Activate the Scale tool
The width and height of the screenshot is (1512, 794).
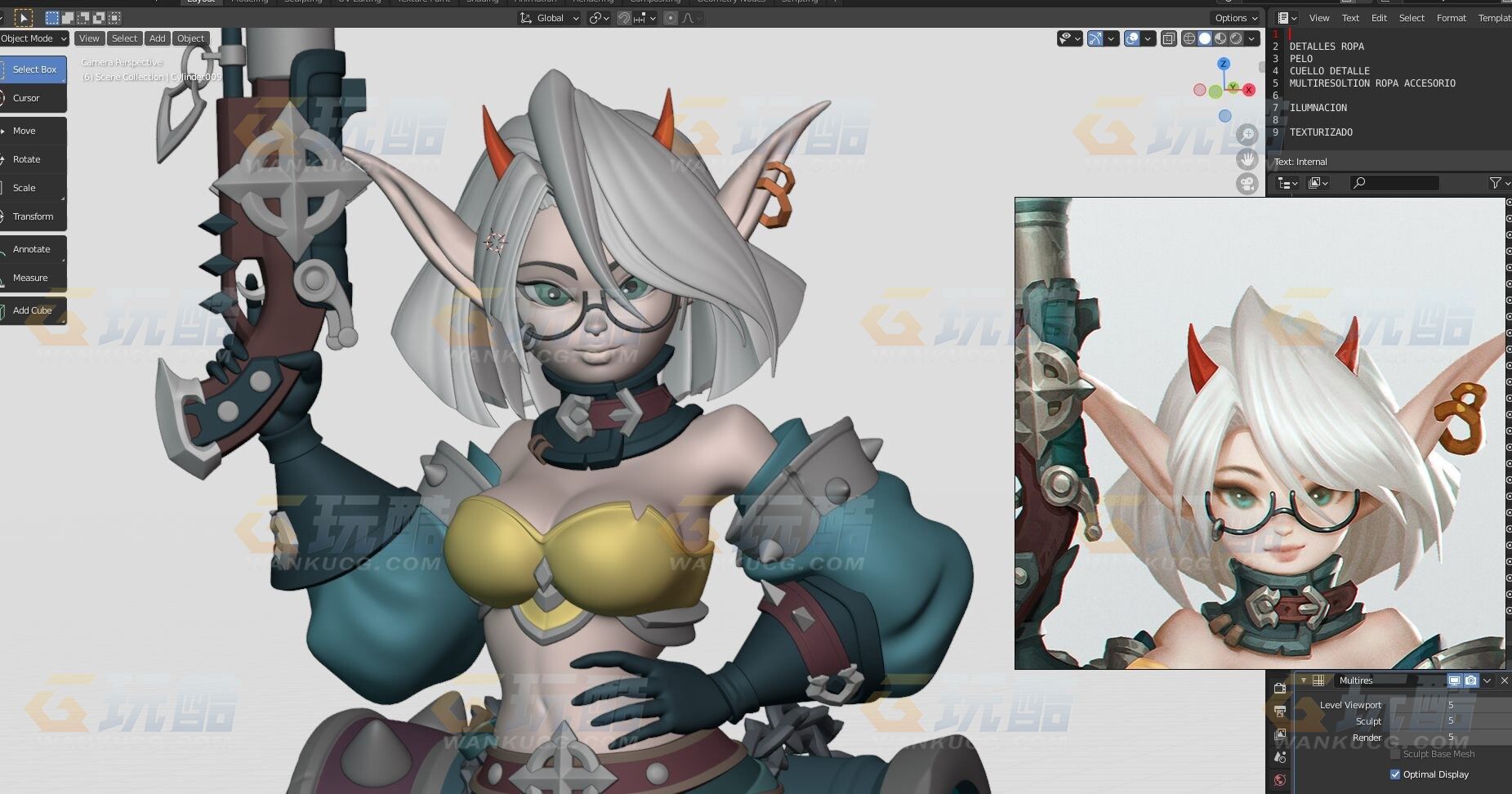[33, 188]
